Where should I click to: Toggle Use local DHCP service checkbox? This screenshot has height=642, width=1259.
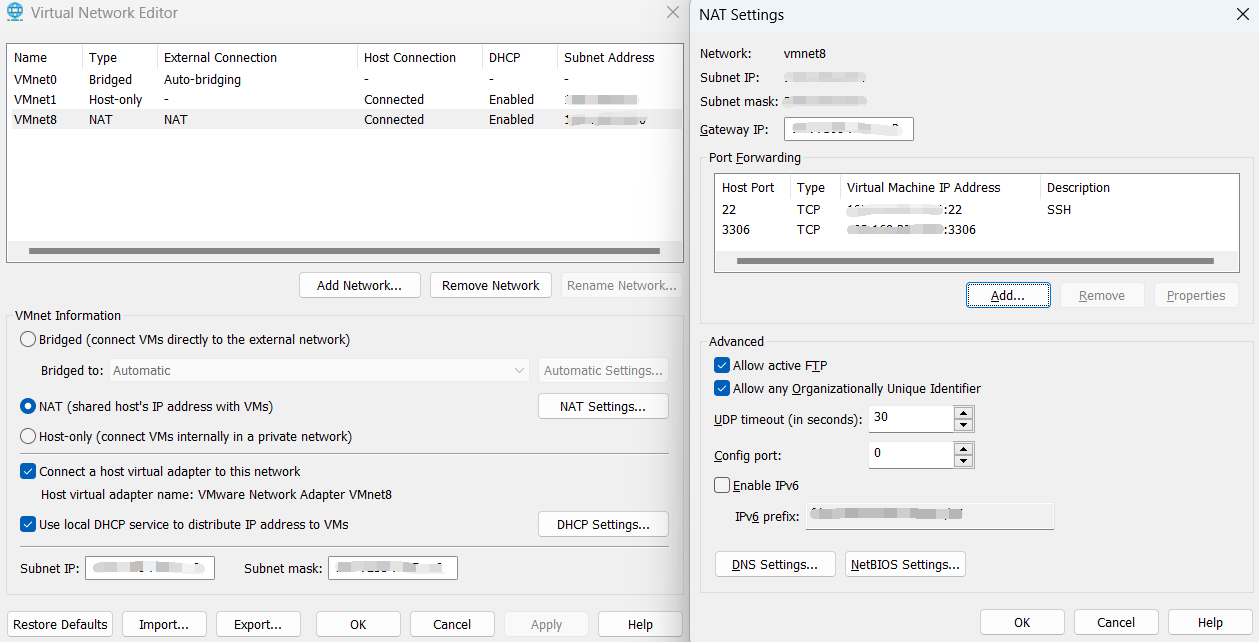click(28, 525)
